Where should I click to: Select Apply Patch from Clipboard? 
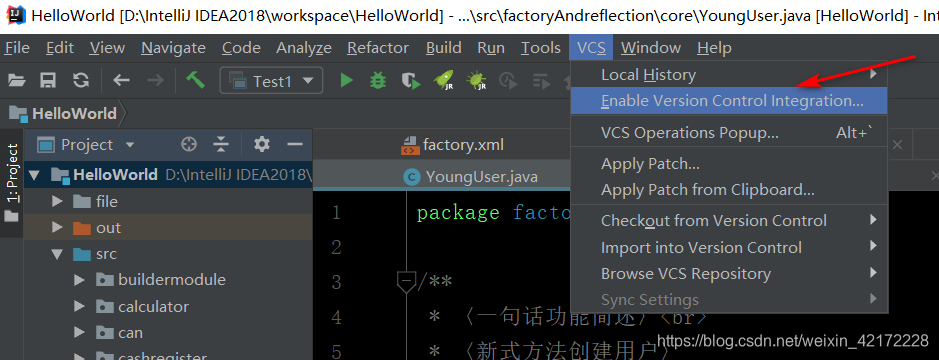coord(729,190)
